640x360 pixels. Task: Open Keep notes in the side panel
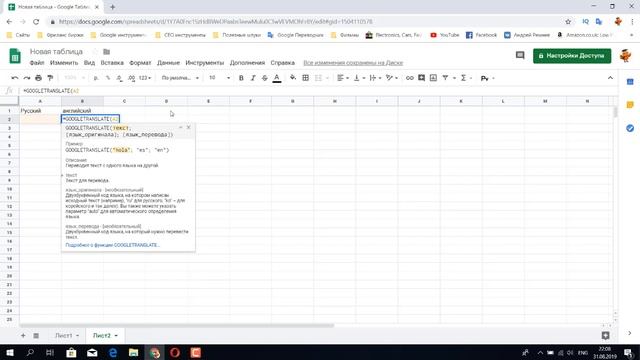coord(630,105)
